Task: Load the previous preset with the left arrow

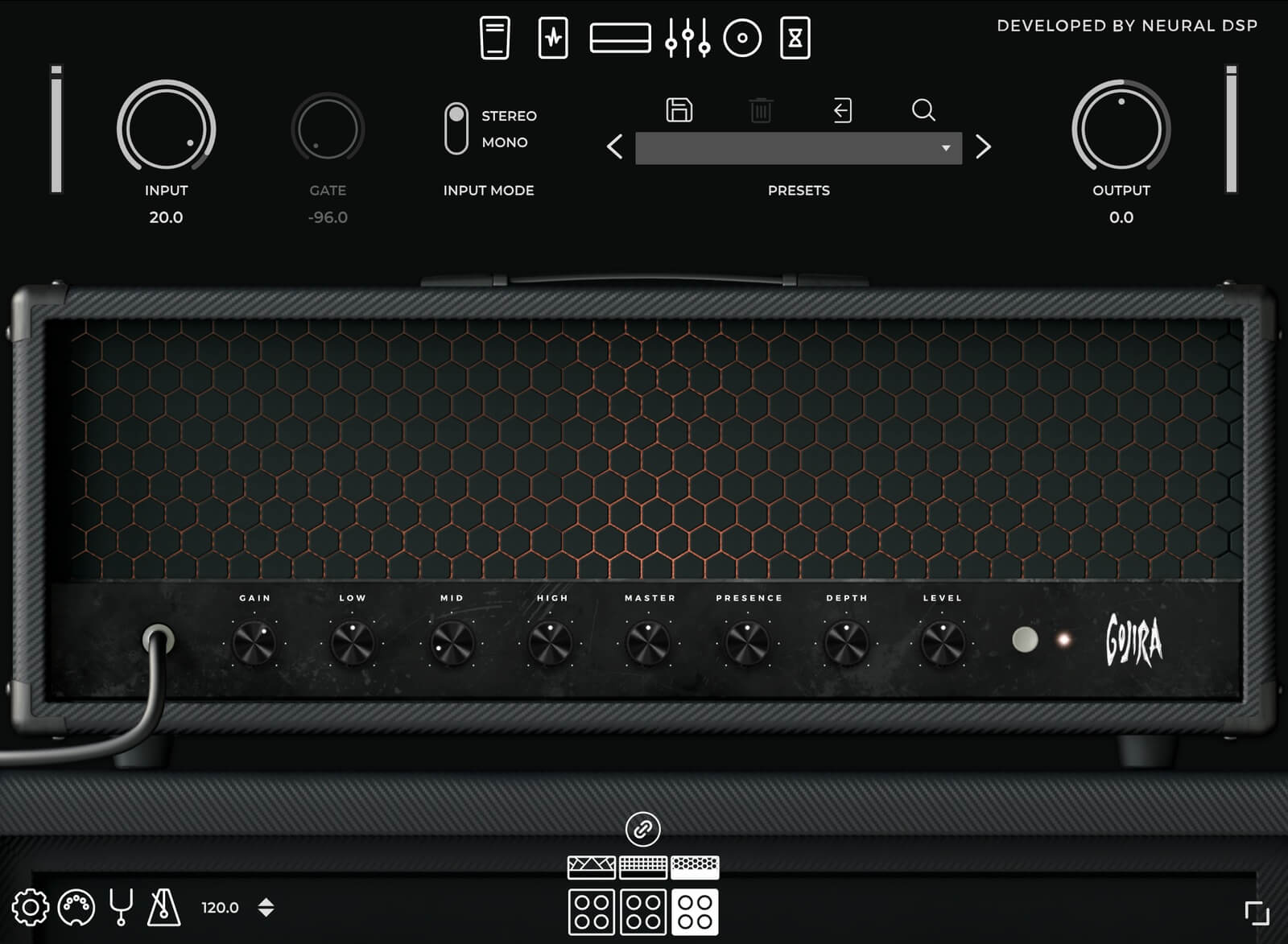Action: pyautogui.click(x=615, y=146)
